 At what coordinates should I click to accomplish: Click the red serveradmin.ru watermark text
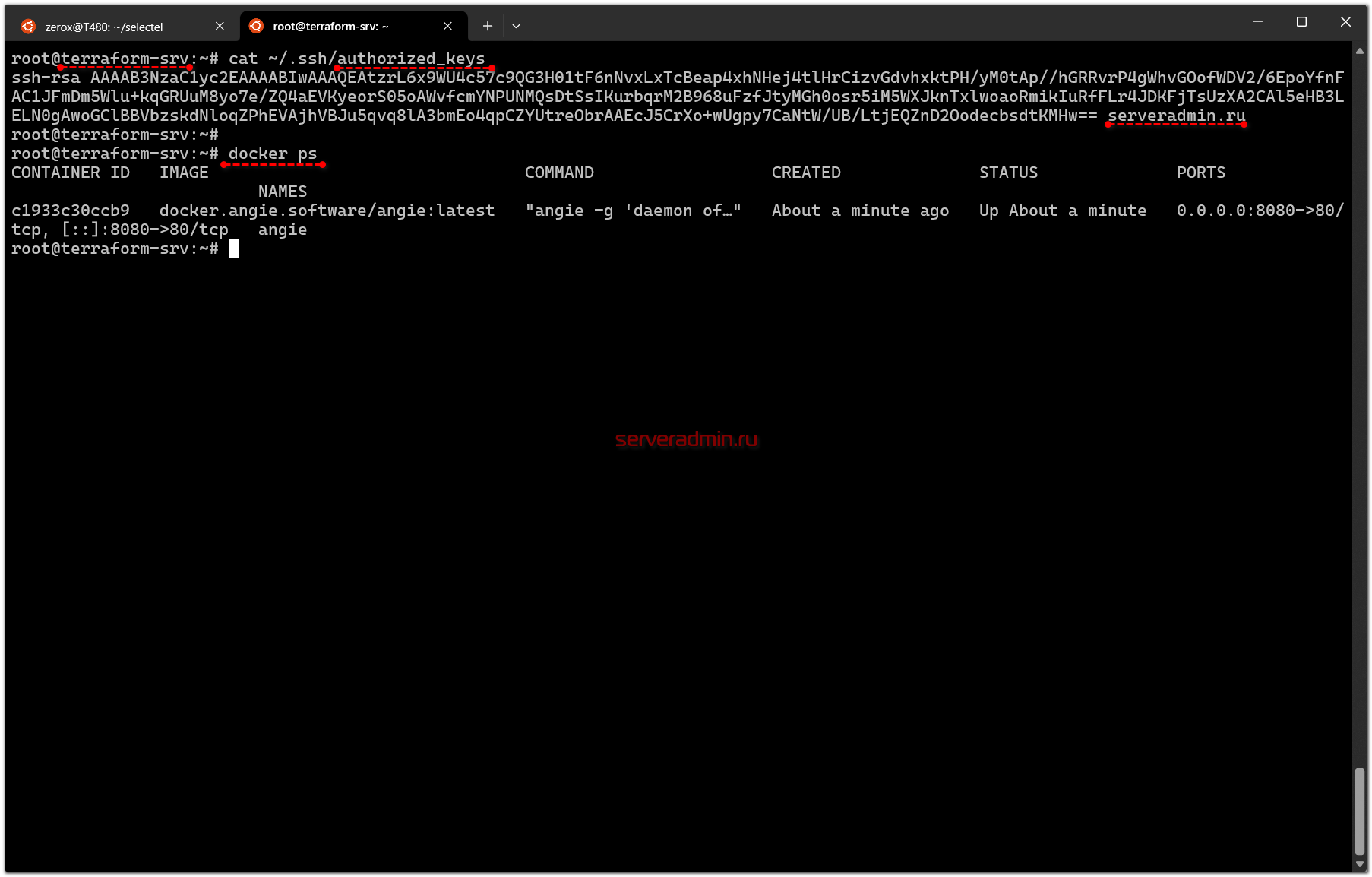(x=686, y=439)
